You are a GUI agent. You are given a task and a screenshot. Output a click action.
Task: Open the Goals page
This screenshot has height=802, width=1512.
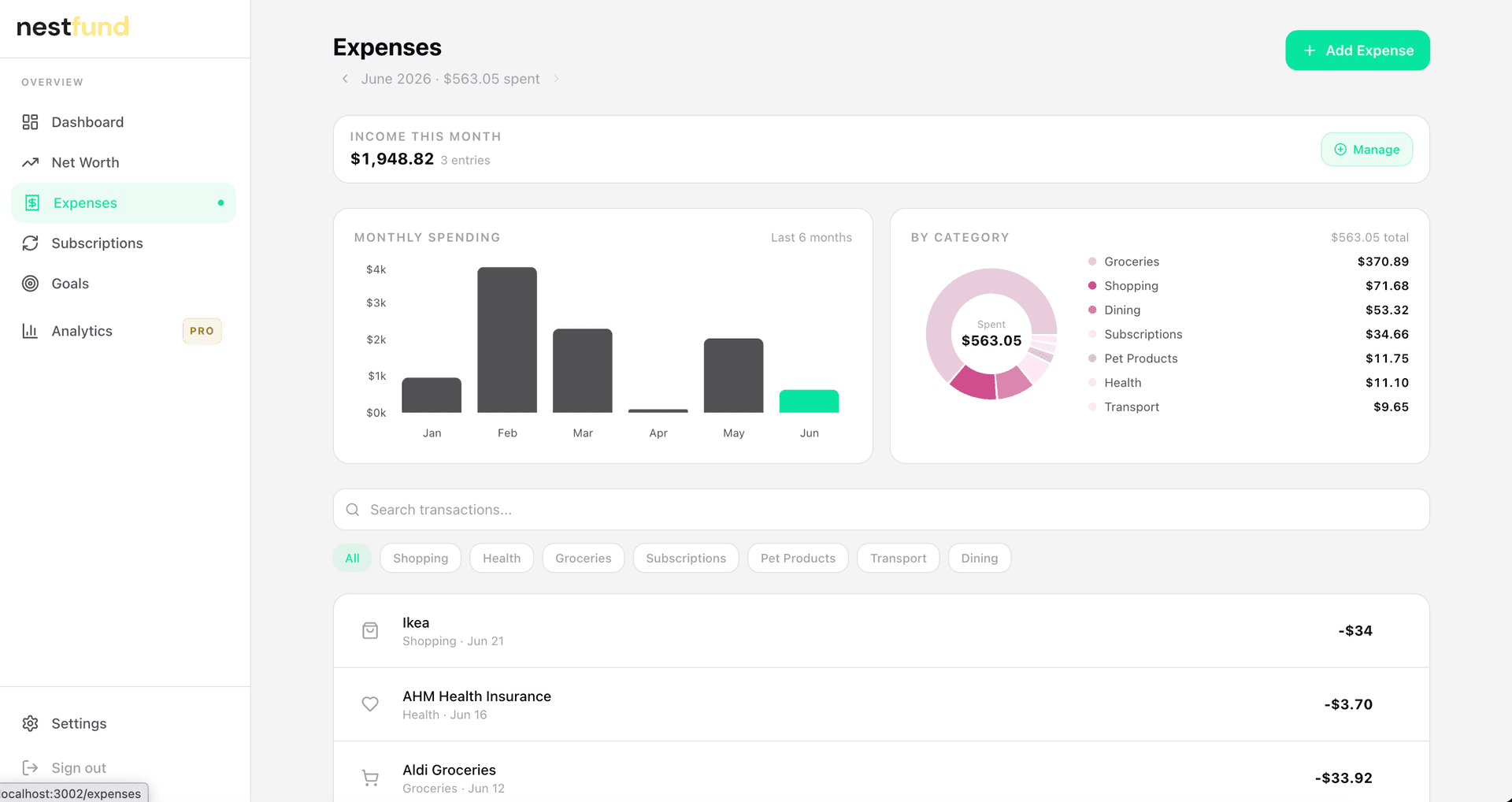pyautogui.click(x=124, y=284)
